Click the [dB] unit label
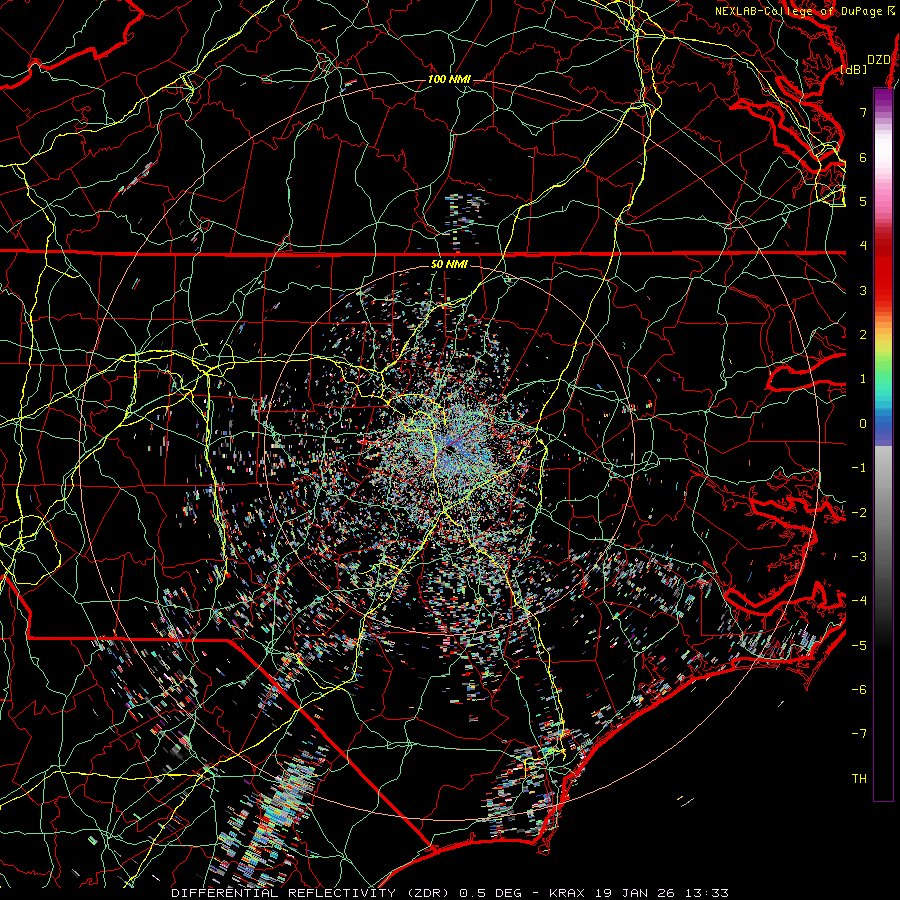Screen dimensions: 900x900 pos(853,70)
